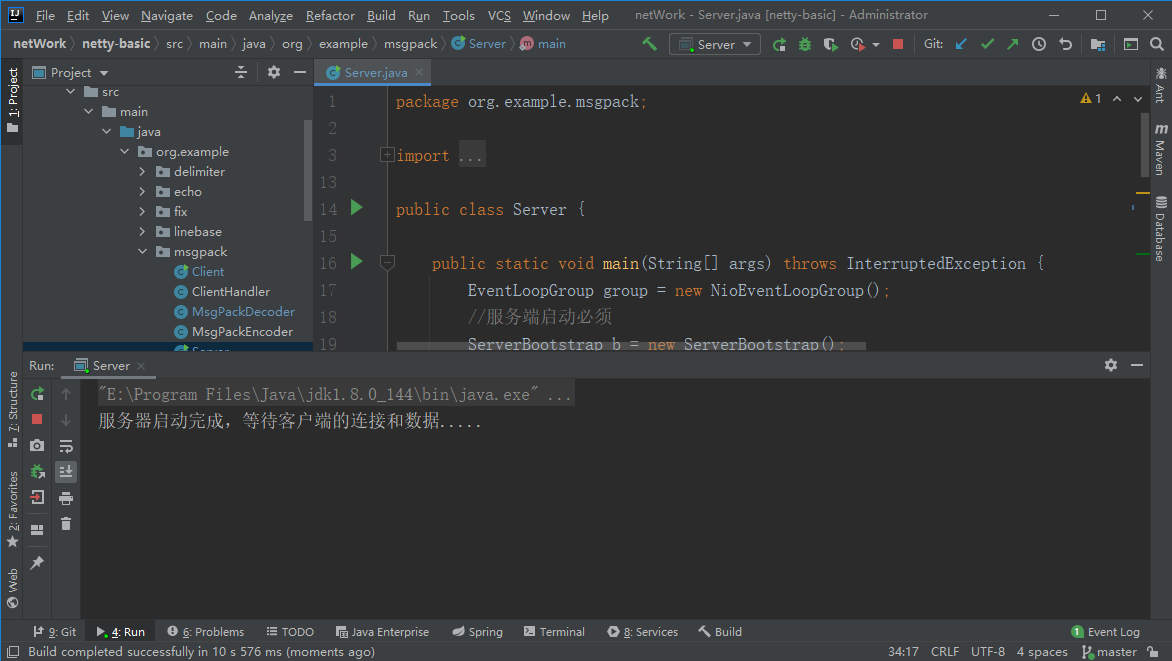Click the msgpack breadcrumb

tap(410, 44)
